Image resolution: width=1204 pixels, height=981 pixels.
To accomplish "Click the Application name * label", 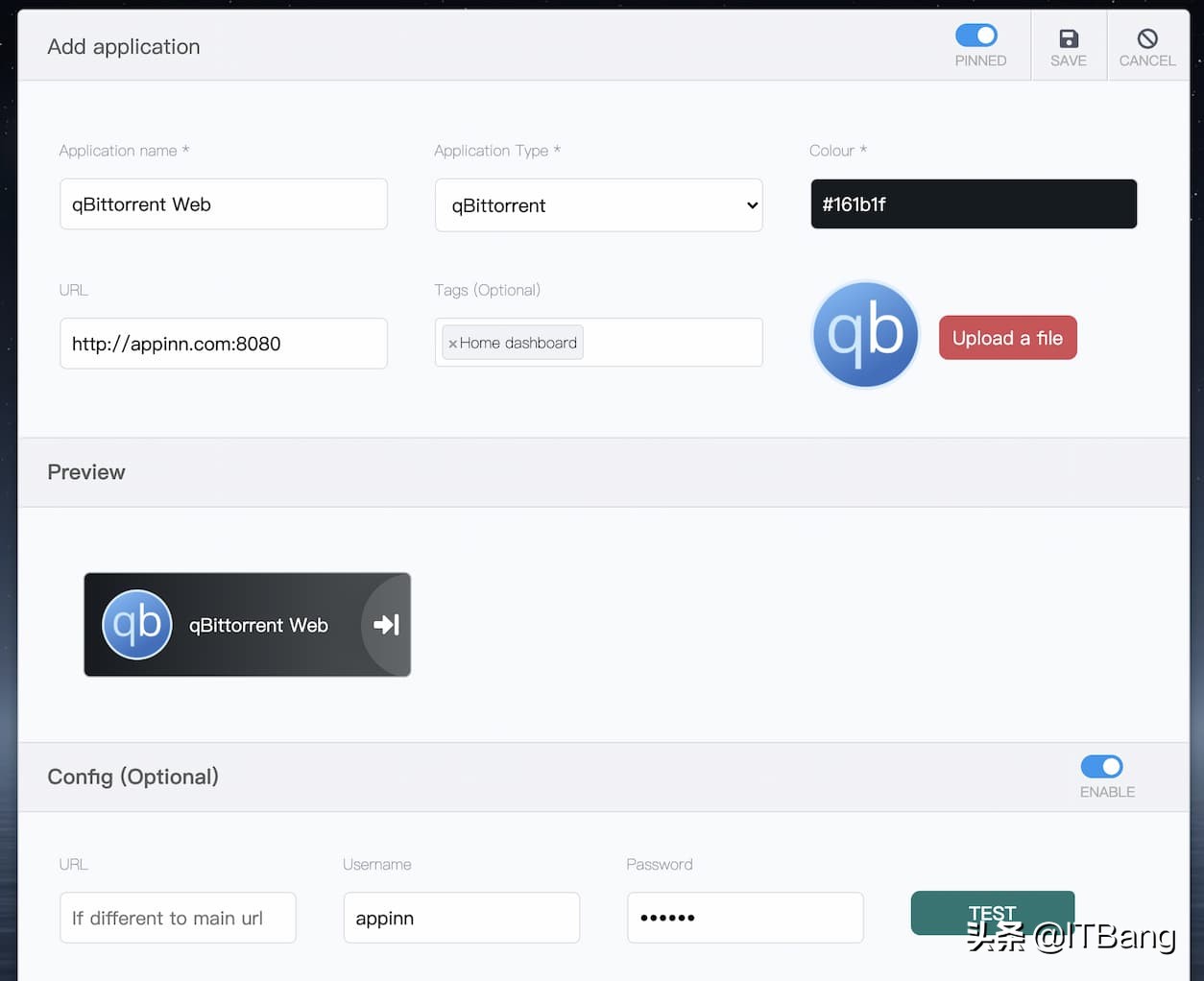I will [x=124, y=151].
